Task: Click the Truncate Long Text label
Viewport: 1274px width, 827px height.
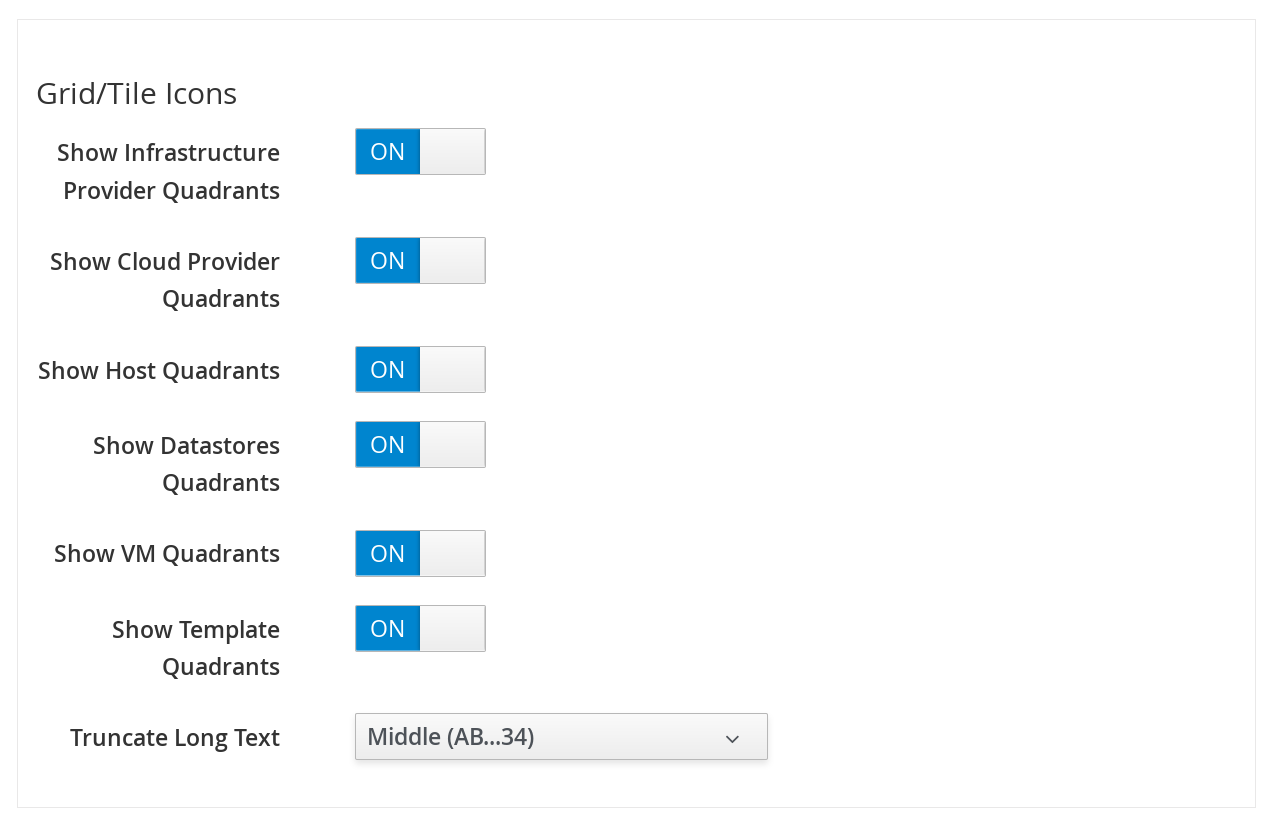Action: 175,738
